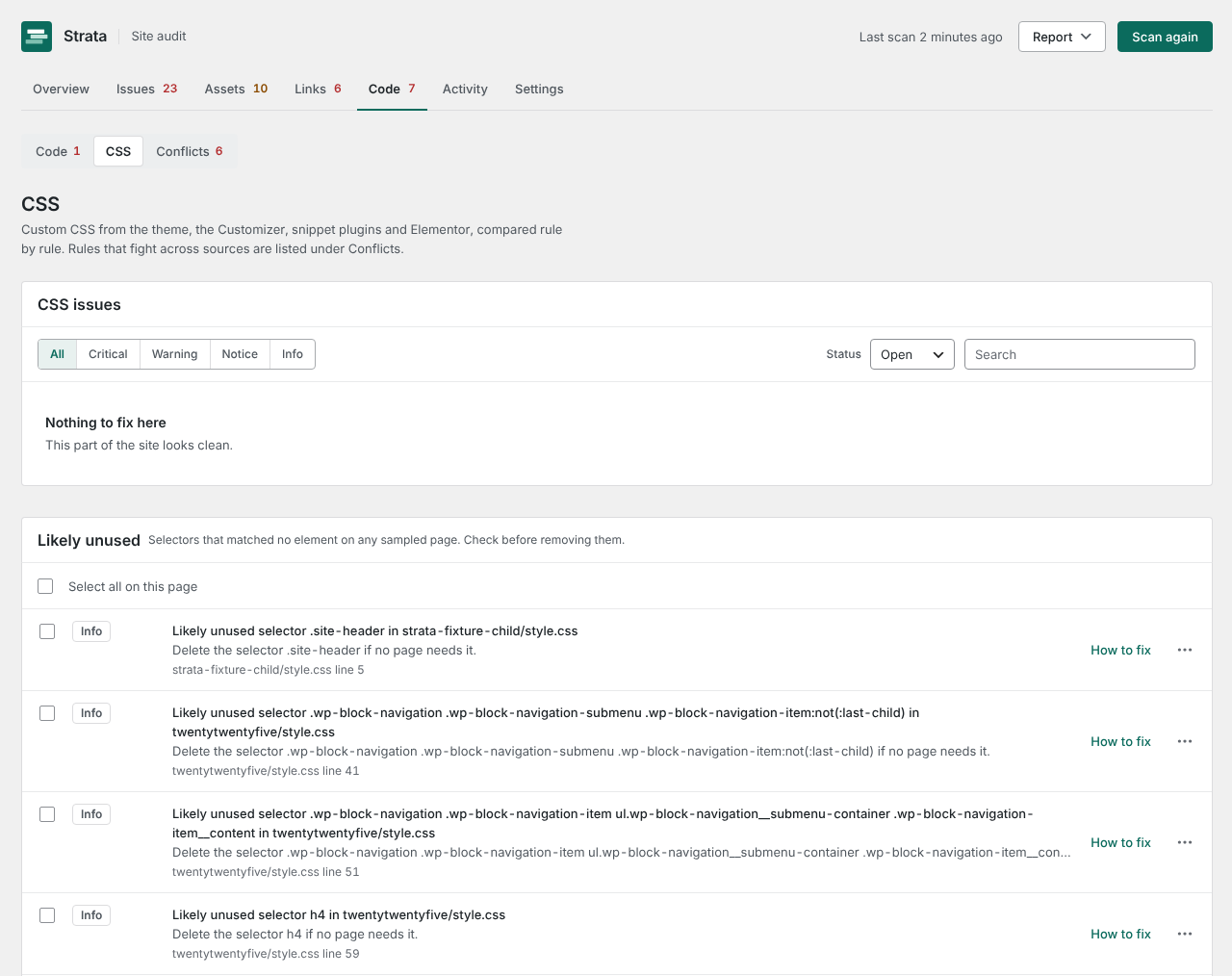1232x976 pixels.
Task: Check the h4 selector row checkbox
Action: (47, 915)
